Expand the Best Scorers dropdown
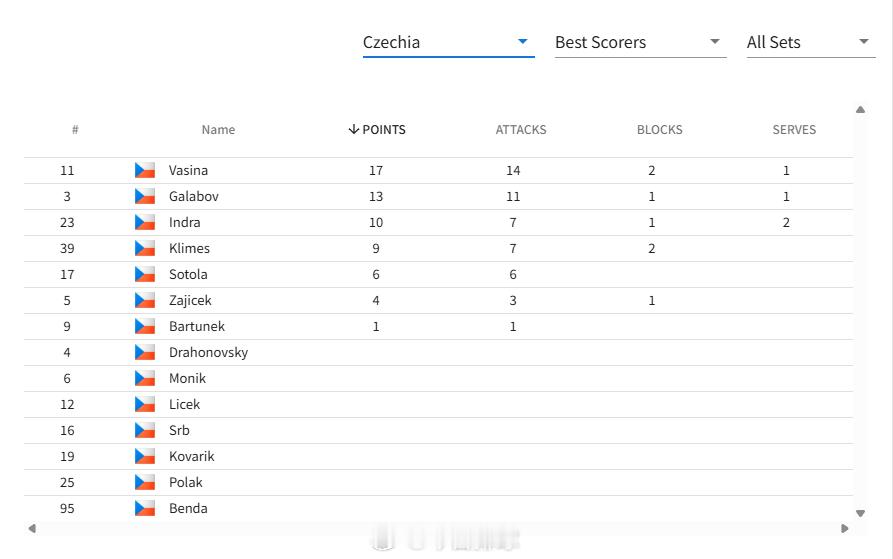Viewport: 893px width, 559px height. (640, 42)
